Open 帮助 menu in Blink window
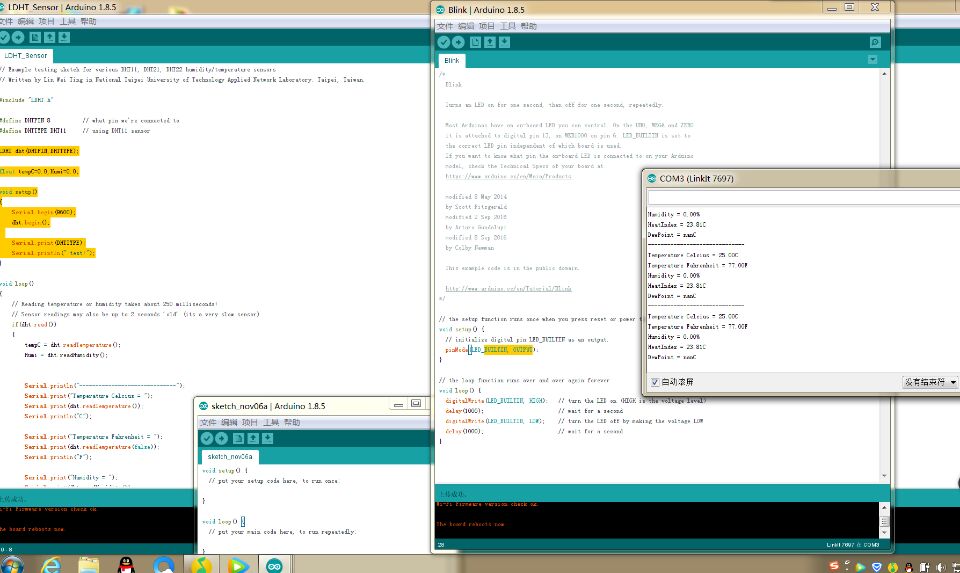Image resolution: width=960 pixels, height=573 pixels. (x=528, y=26)
